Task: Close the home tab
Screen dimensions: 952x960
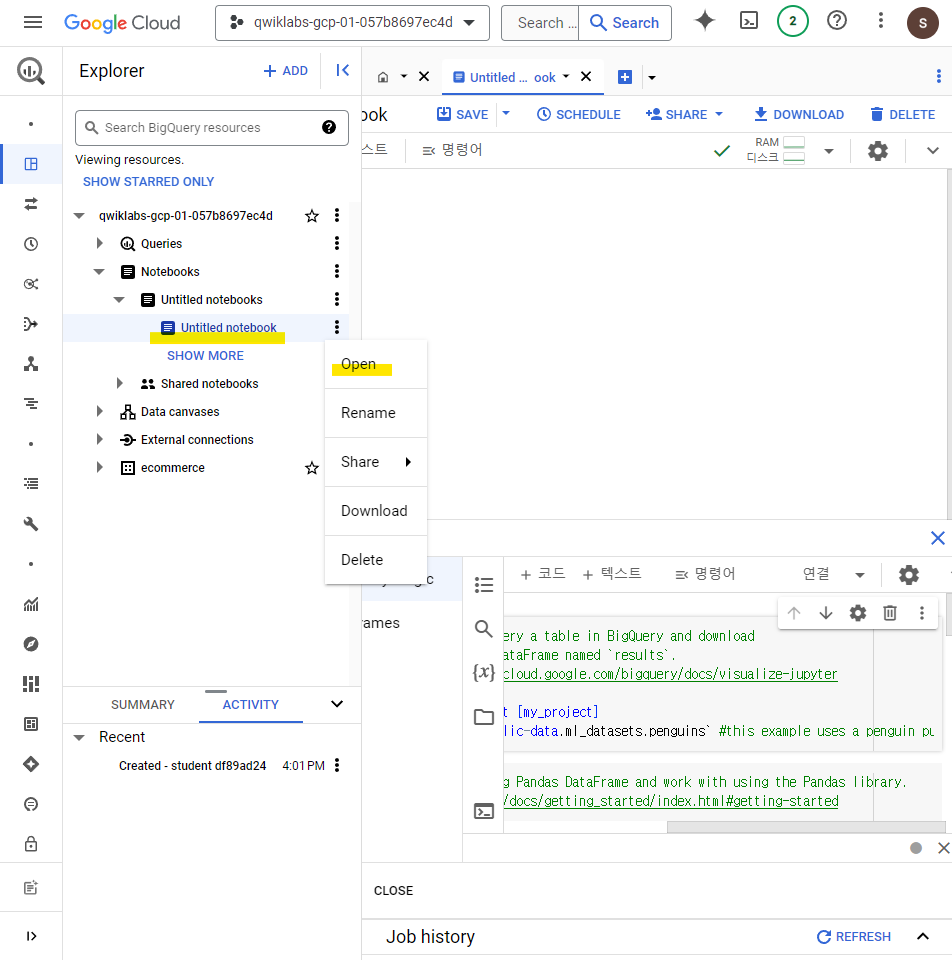Action: pyautogui.click(x=424, y=77)
